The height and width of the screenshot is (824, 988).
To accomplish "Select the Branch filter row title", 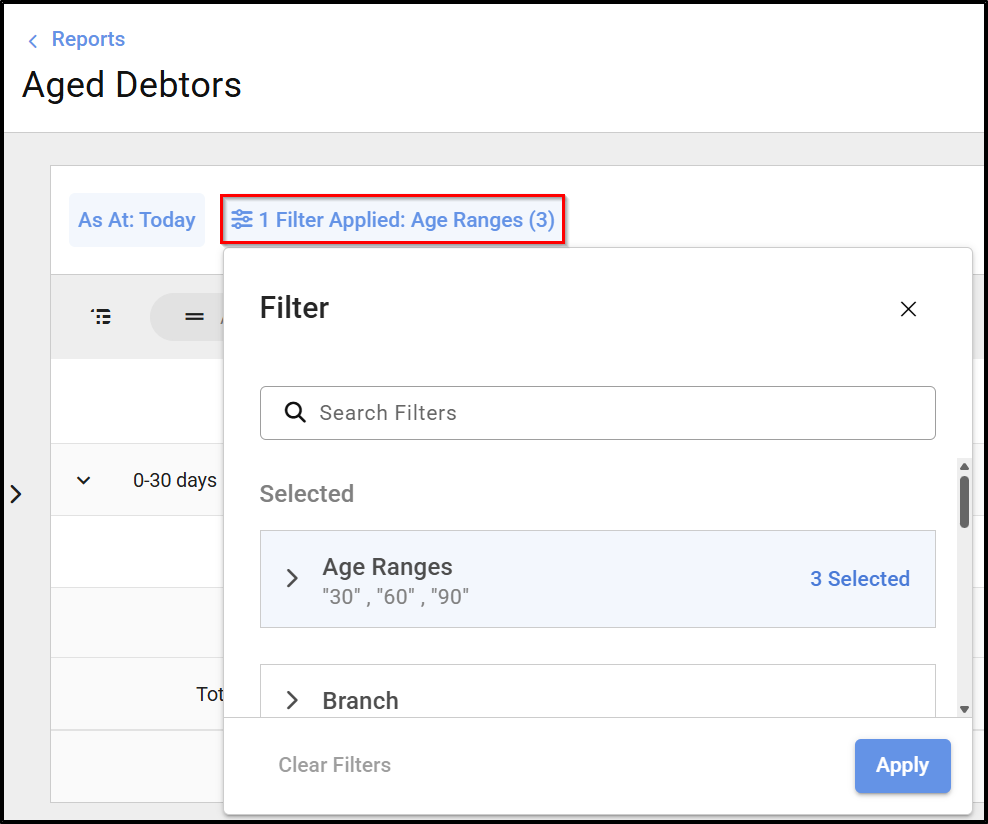I will coord(360,701).
